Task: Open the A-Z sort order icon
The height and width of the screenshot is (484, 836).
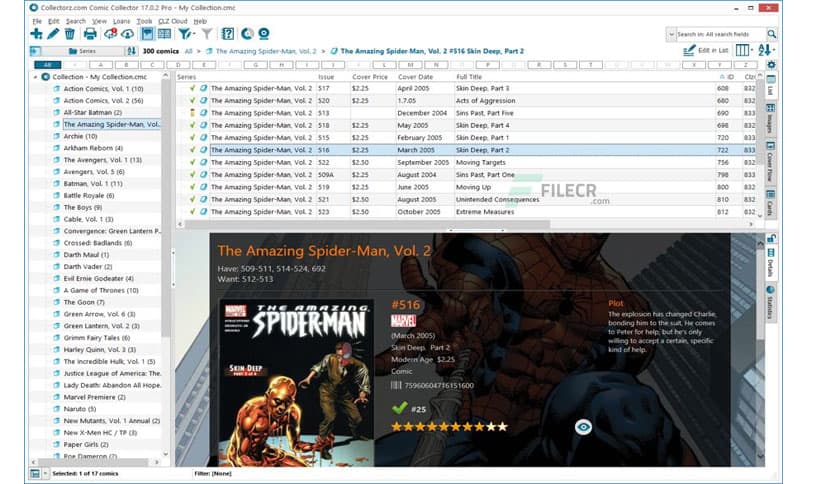Action: [x=766, y=50]
